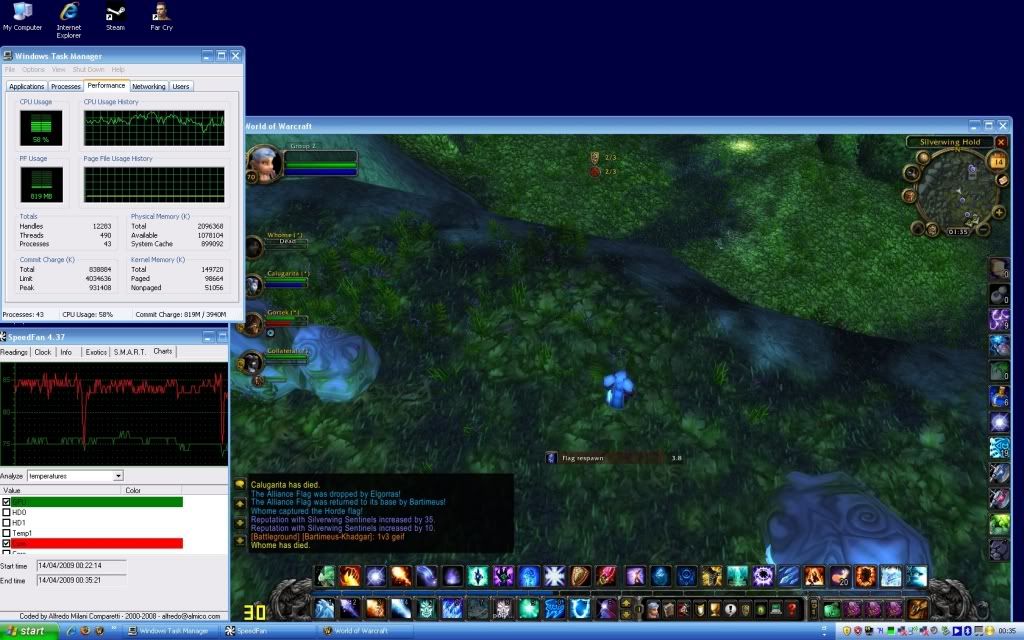Open the green bag slot on bottom bar
The height and width of the screenshot is (640, 1024).
point(831,609)
